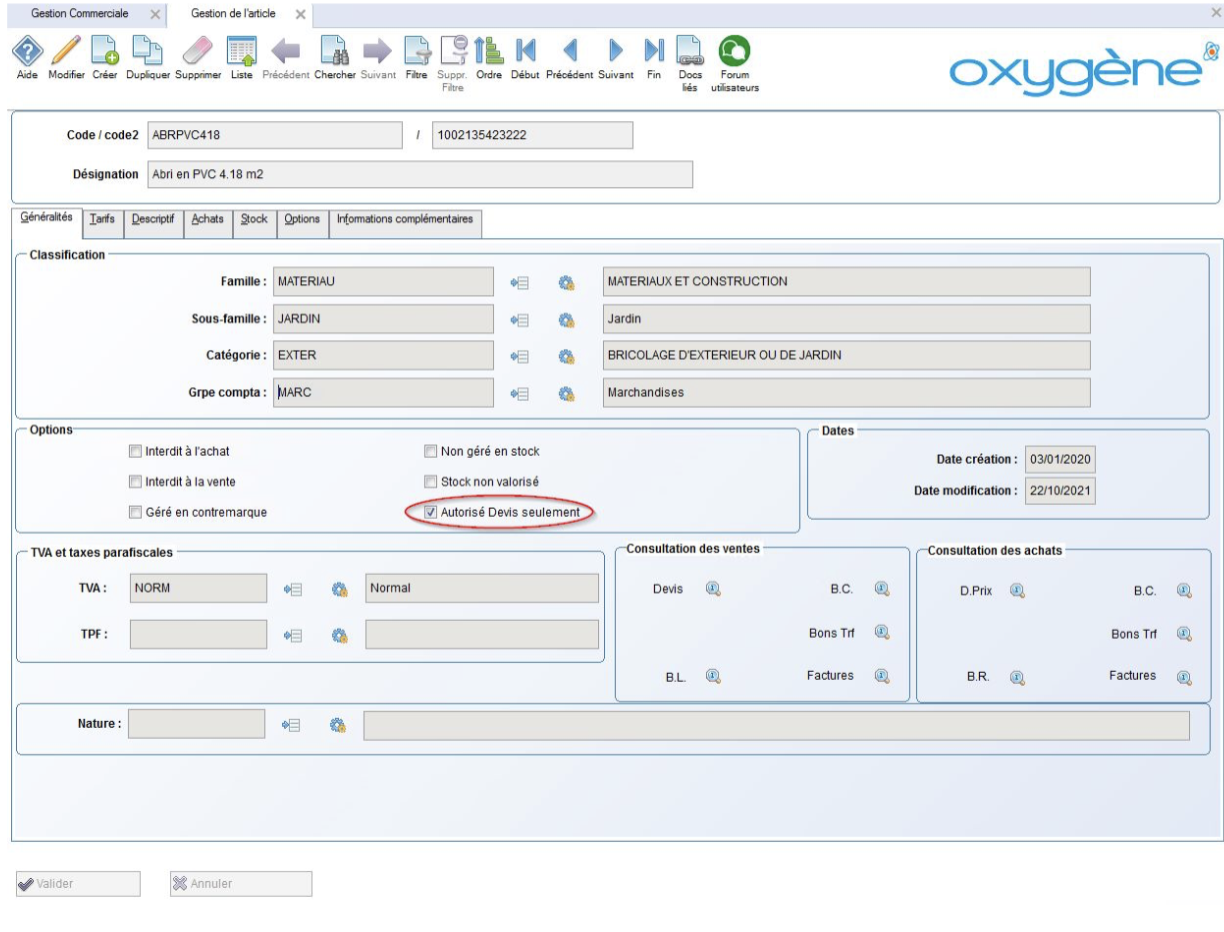1224x932 pixels.
Task: Open the Stock tab
Action: point(254,222)
